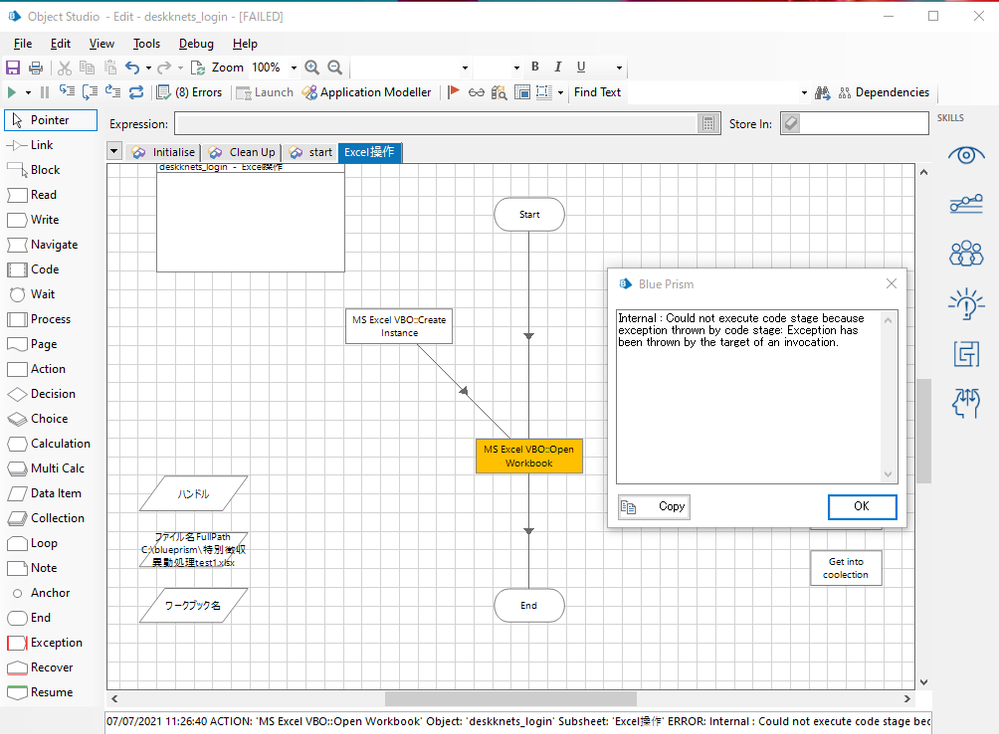Switch to the Initialise page tab
Viewport: 999px width, 734px height.
tap(164, 152)
